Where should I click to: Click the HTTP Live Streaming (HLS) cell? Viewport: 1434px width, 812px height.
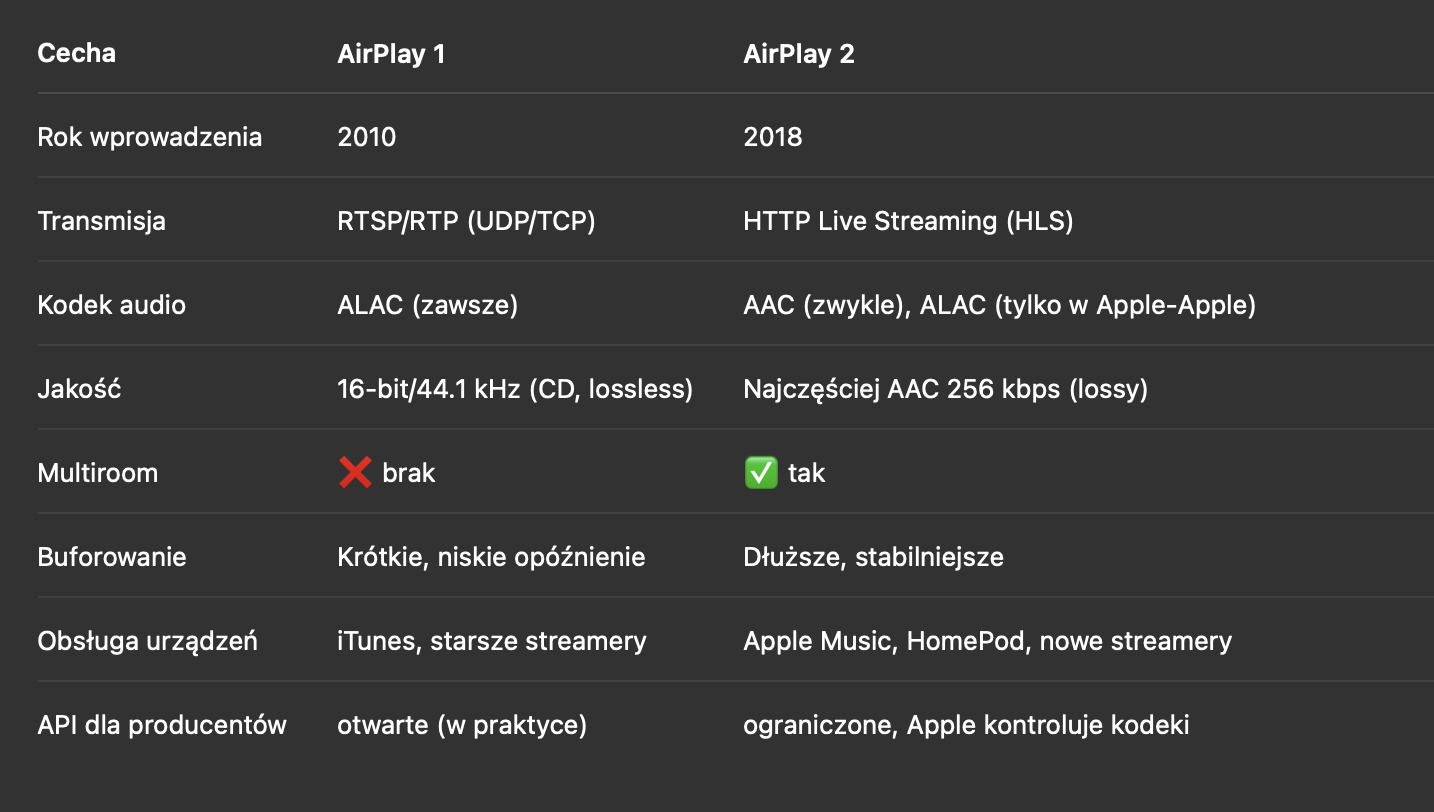pyautogui.click(x=908, y=221)
